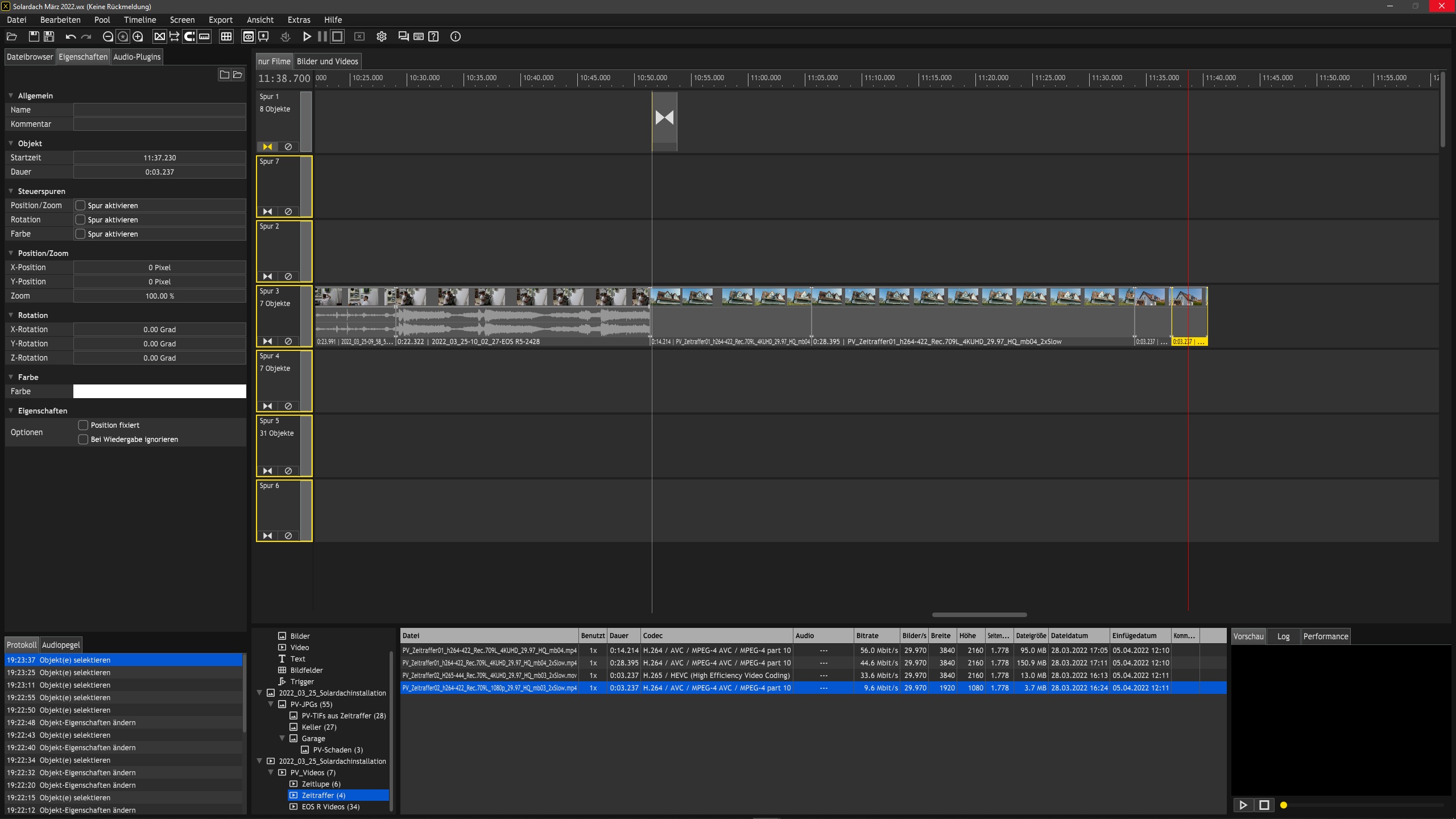Viewport: 1456px width, 819px height.
Task: Collapse the Eigenschaften options section
Action: point(11,411)
